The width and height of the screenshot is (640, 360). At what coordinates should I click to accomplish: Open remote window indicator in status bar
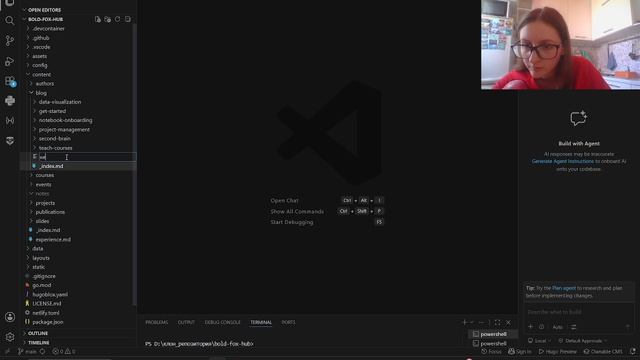tap(7, 351)
